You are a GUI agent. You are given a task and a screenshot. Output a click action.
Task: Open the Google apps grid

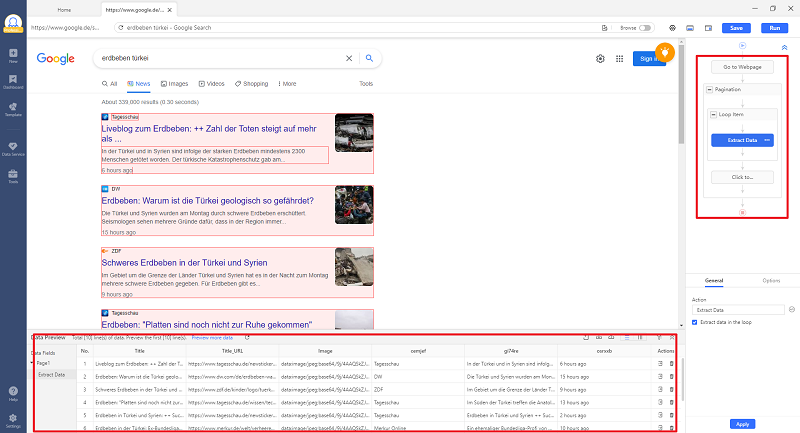tap(619, 59)
